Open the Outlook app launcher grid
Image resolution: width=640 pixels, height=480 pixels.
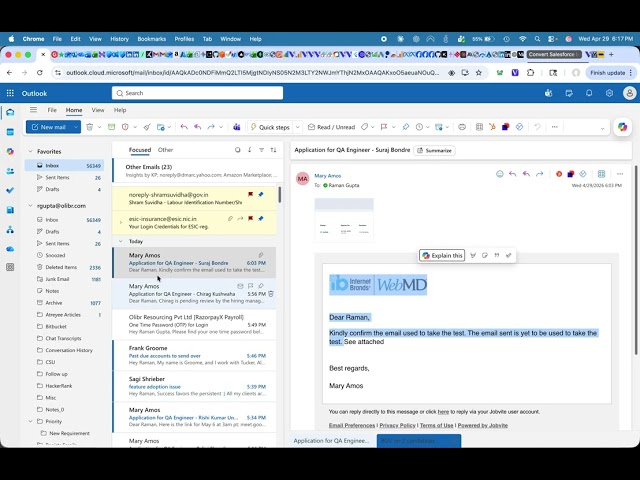tap(10, 93)
